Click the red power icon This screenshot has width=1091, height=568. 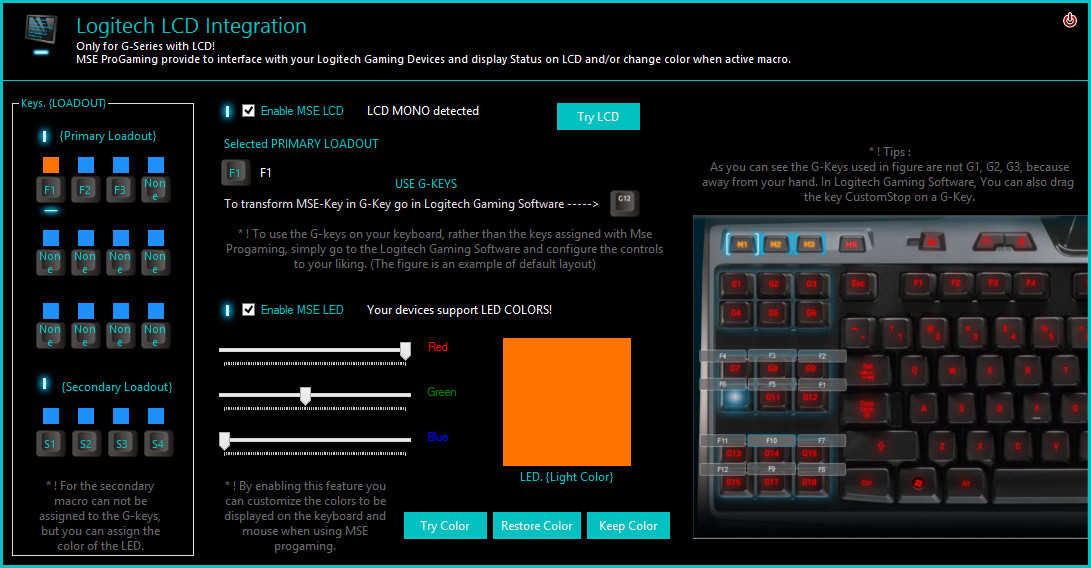pos(1069,20)
